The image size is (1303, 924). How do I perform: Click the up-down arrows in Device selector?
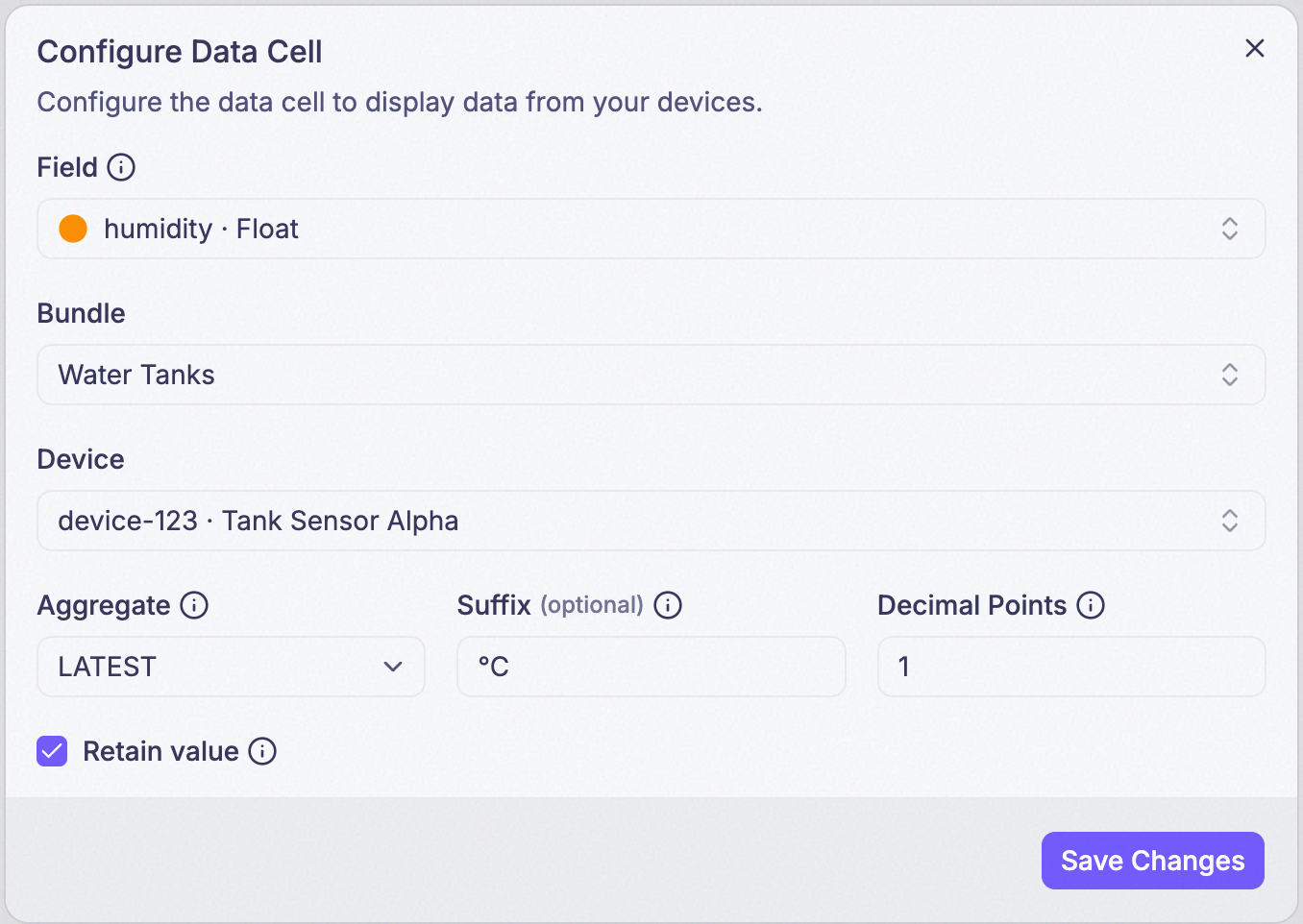[1230, 521]
